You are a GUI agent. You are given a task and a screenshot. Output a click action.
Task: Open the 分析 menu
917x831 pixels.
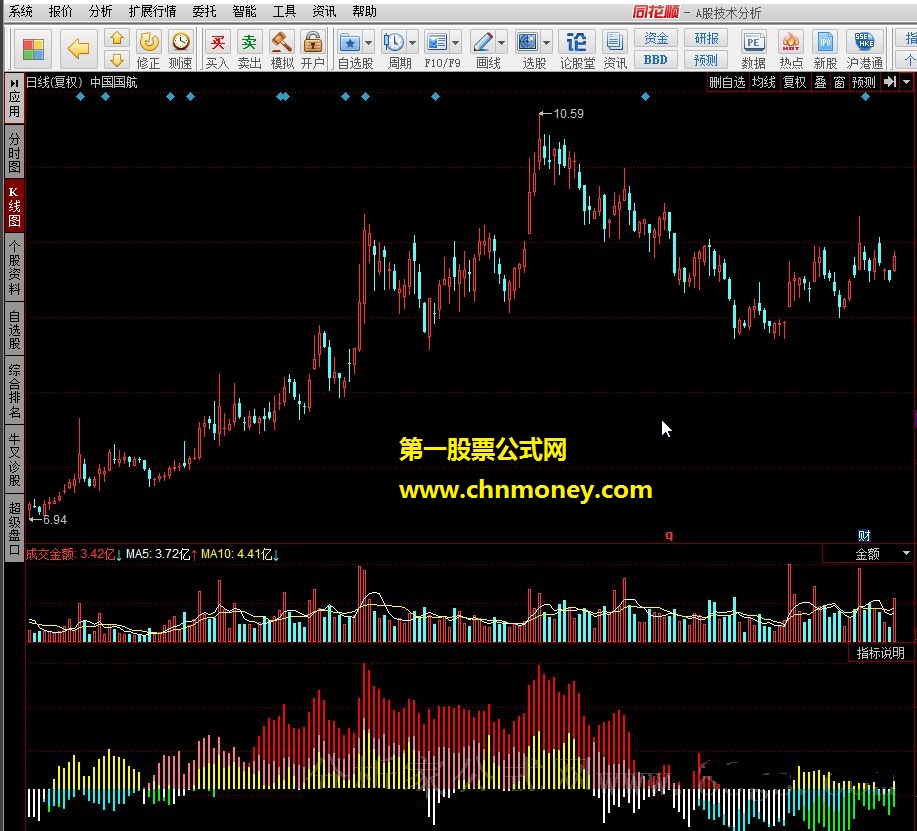tap(101, 11)
